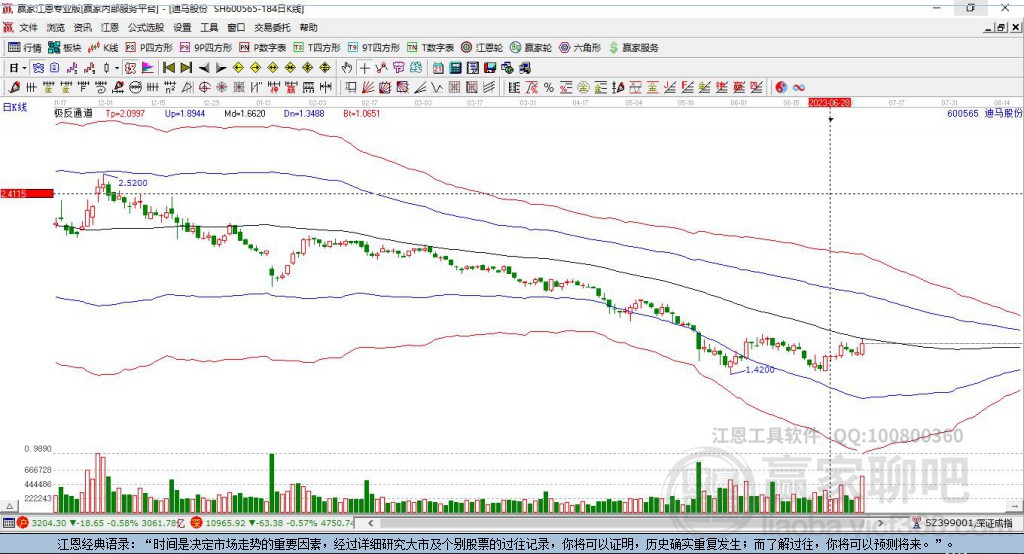
Task: Click the black left arrow icon
Action: (204, 68)
